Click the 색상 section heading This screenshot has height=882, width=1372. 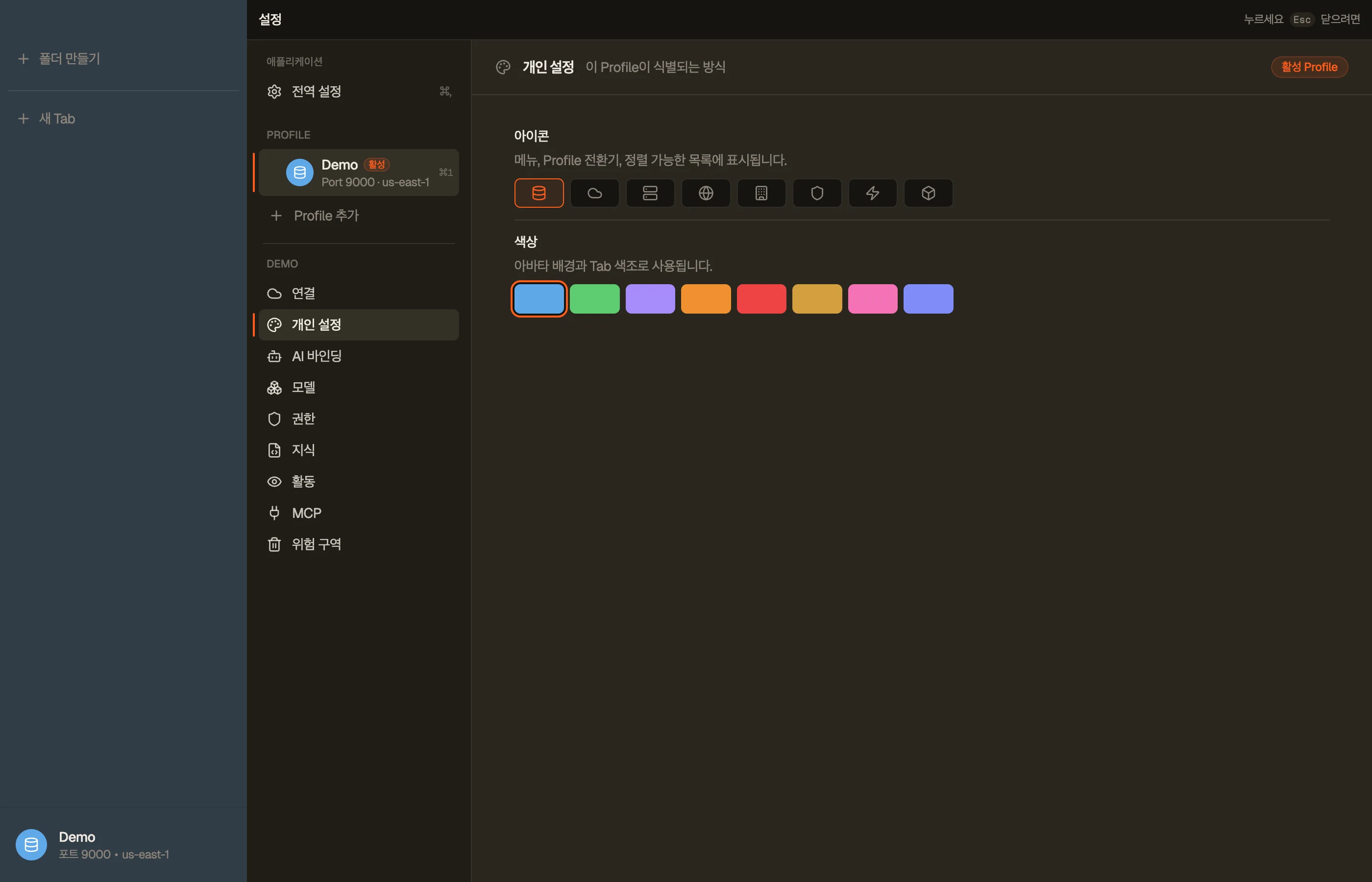[x=526, y=242]
